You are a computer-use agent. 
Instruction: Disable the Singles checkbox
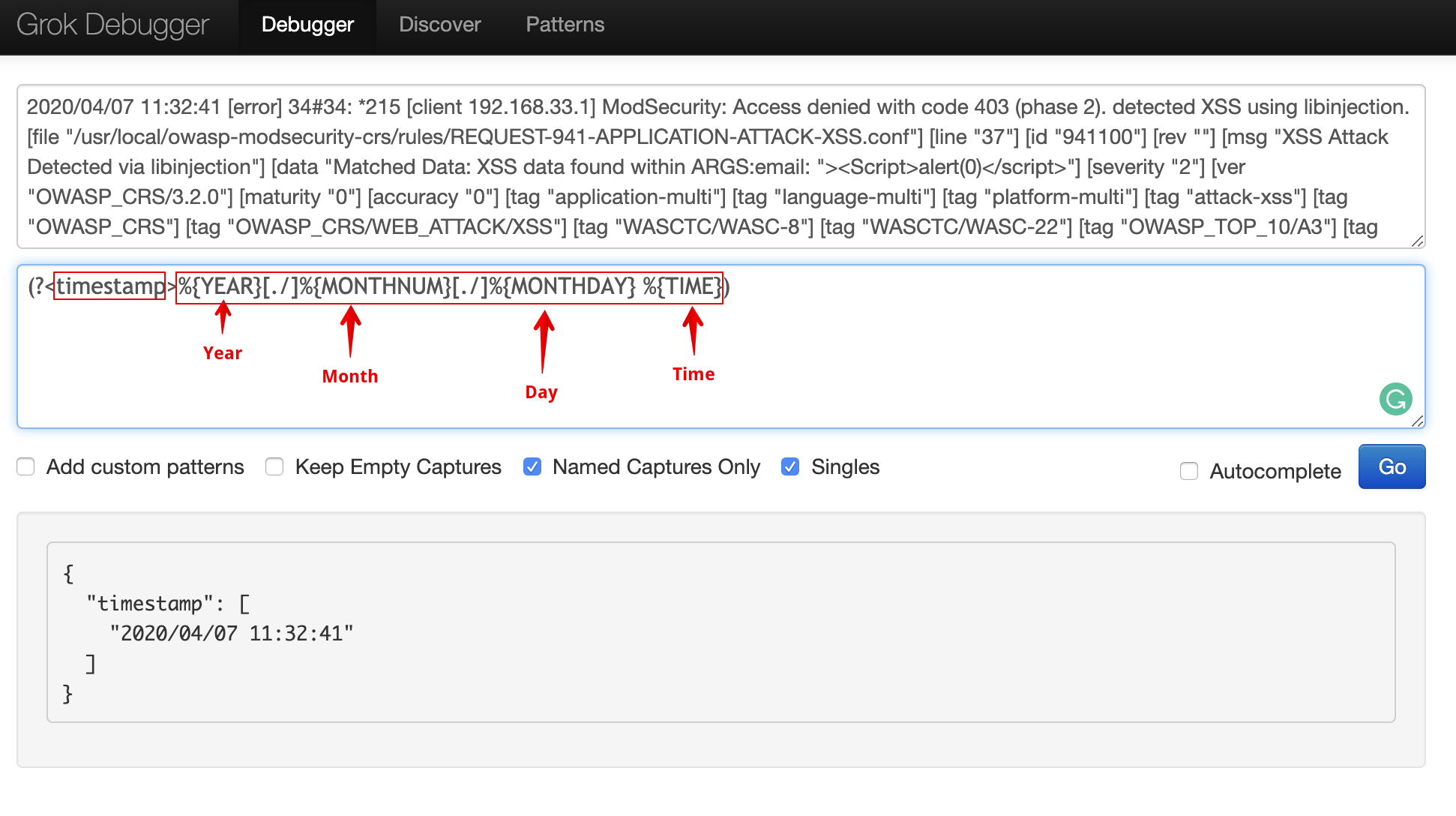[790, 467]
